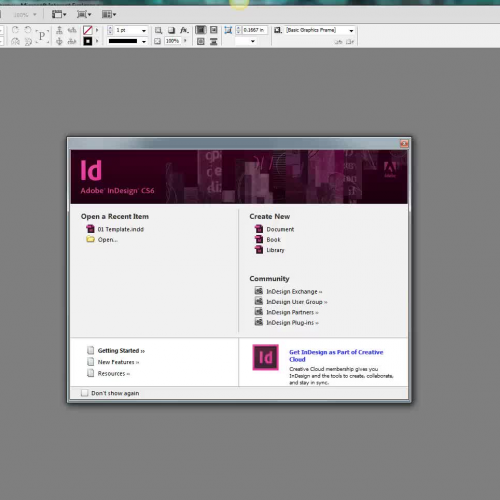
Task: Open the View Options dropdown in the application bar
Action: pos(59,14)
